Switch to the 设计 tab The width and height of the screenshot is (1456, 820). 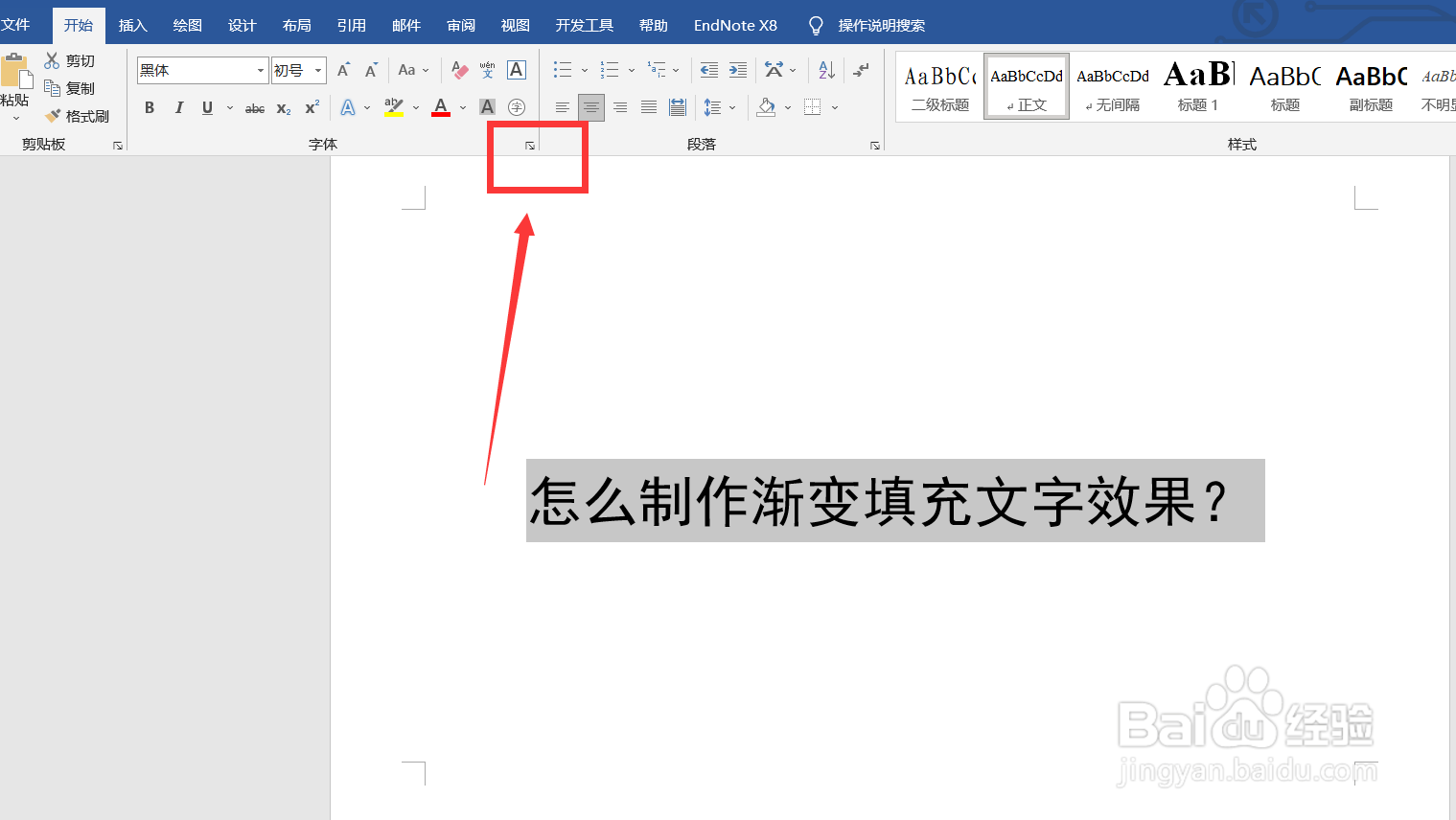click(242, 25)
